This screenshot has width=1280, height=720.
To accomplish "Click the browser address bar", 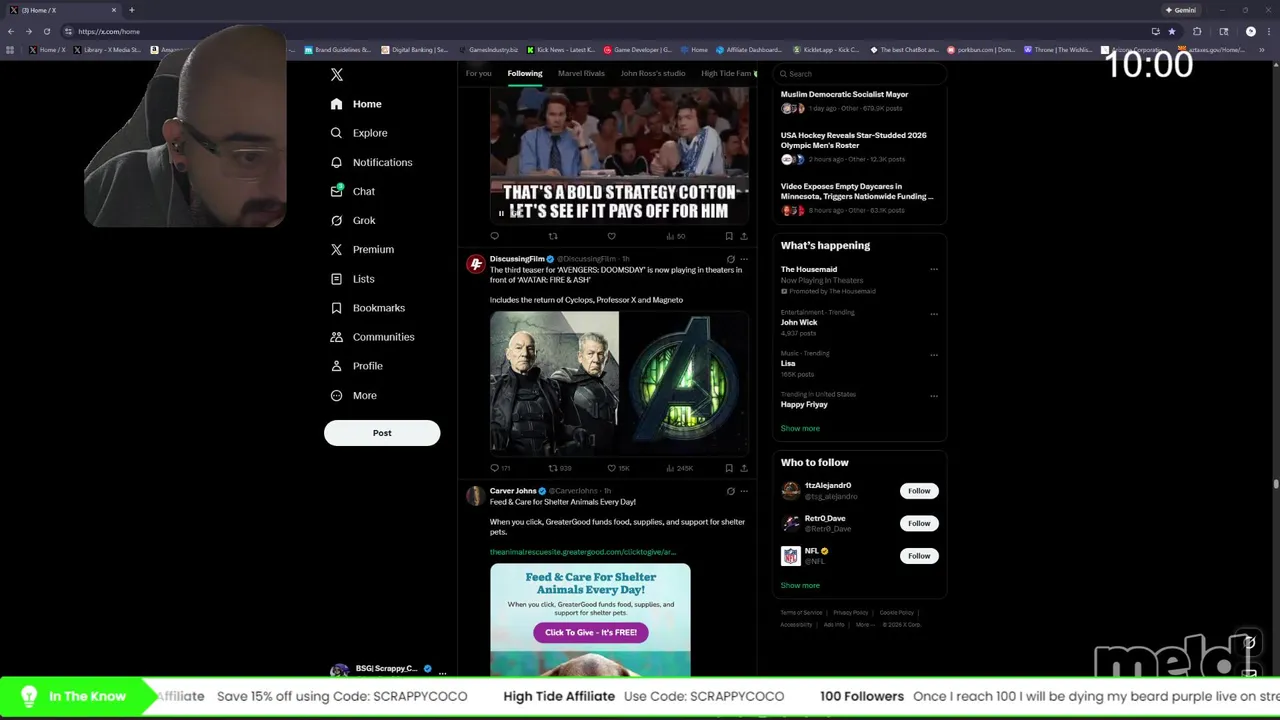I will click(600, 31).
